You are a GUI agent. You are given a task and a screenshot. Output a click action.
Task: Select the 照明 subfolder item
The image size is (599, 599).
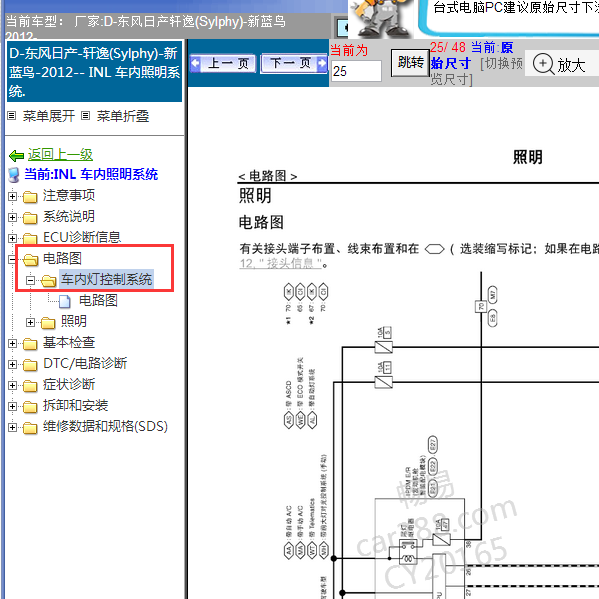pos(74,321)
